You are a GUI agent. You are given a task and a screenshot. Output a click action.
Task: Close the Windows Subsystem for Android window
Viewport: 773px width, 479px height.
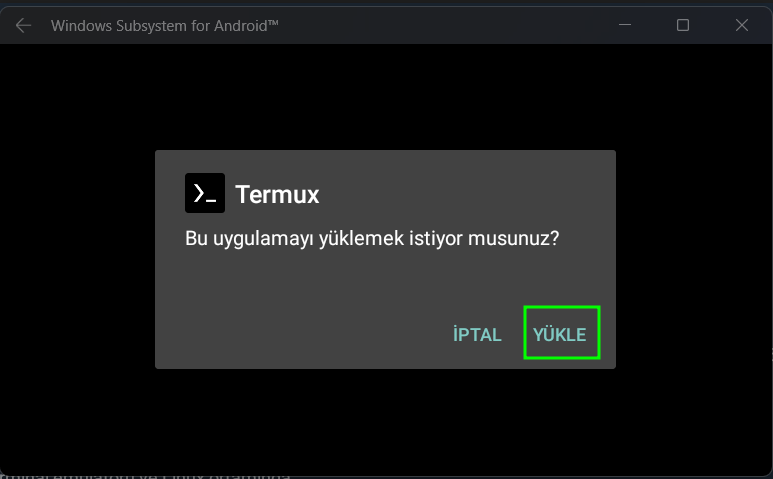coord(741,25)
